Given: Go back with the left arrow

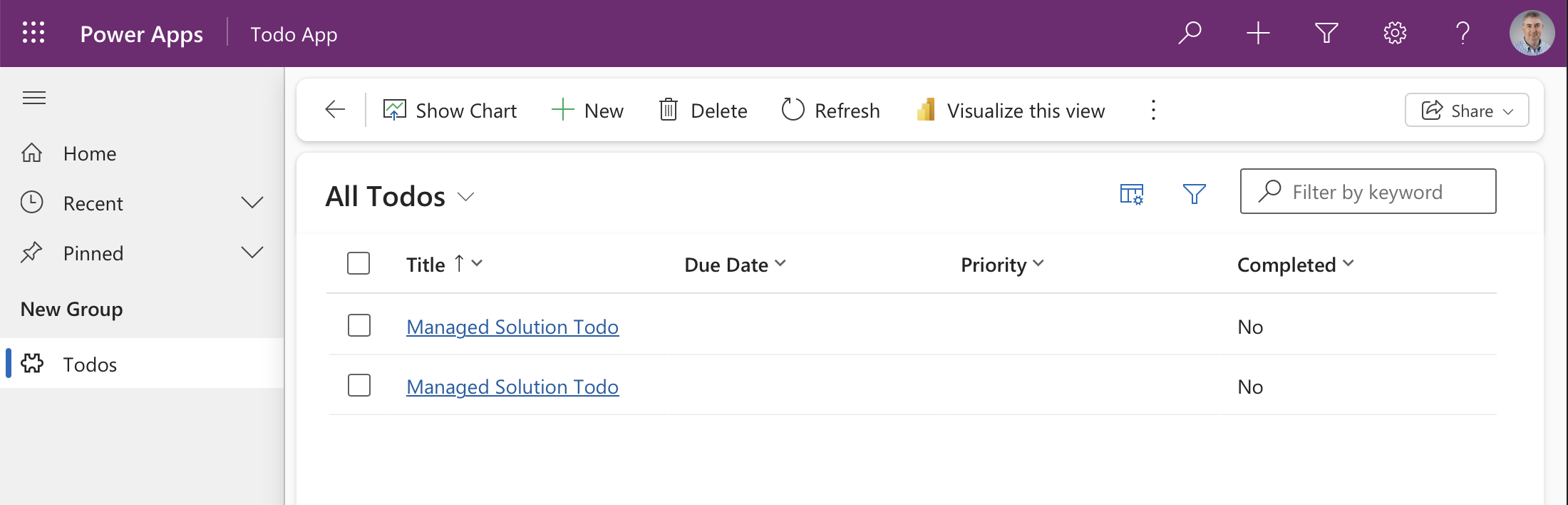Looking at the screenshot, I should 335,110.
